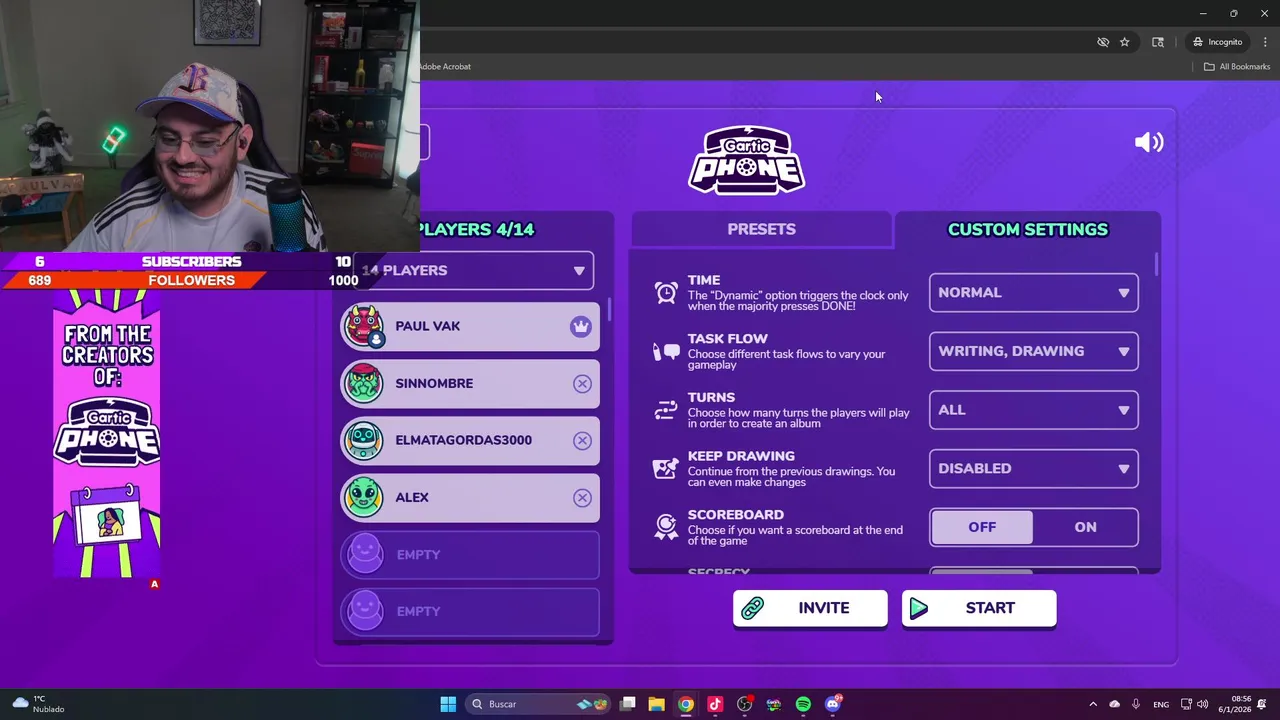Click the crown icon next to PAUL VAK
Viewport: 1280px width, 720px height.
581,326
